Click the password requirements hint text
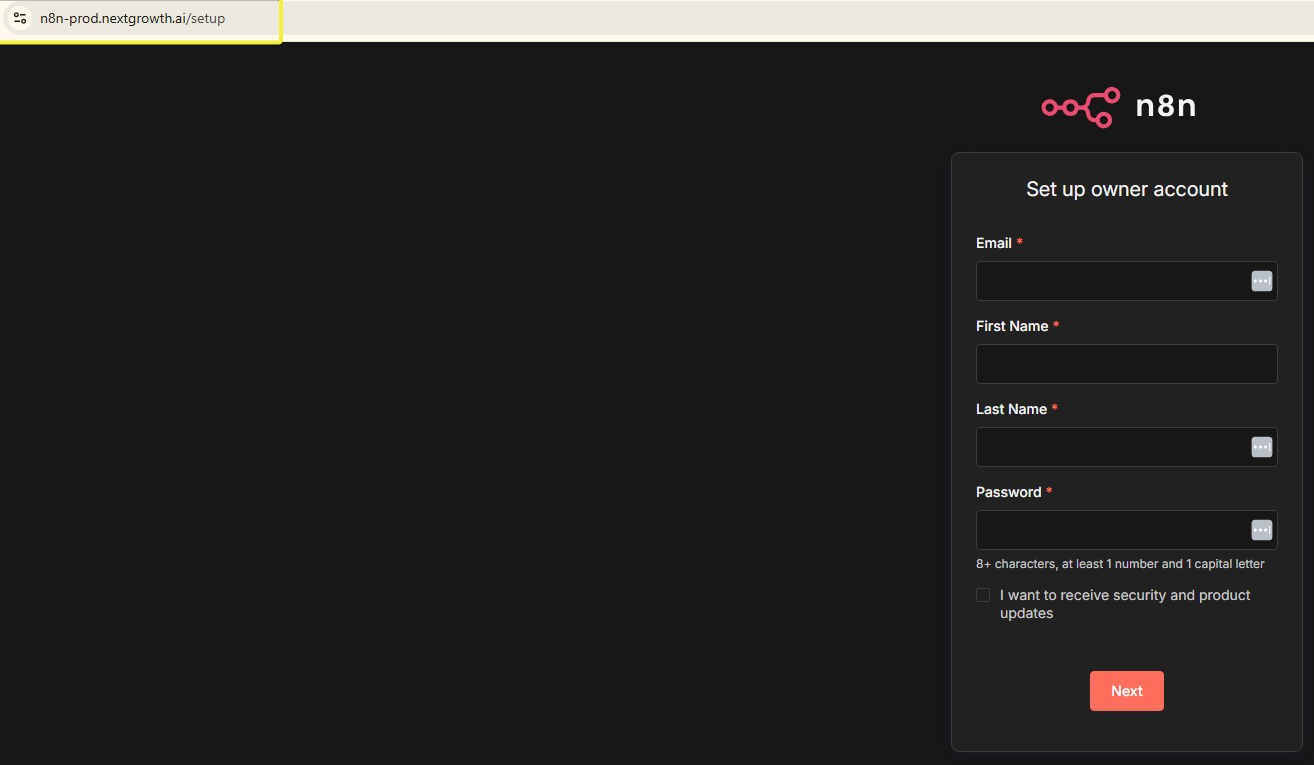This screenshot has height=765, width=1314. (x=1120, y=564)
